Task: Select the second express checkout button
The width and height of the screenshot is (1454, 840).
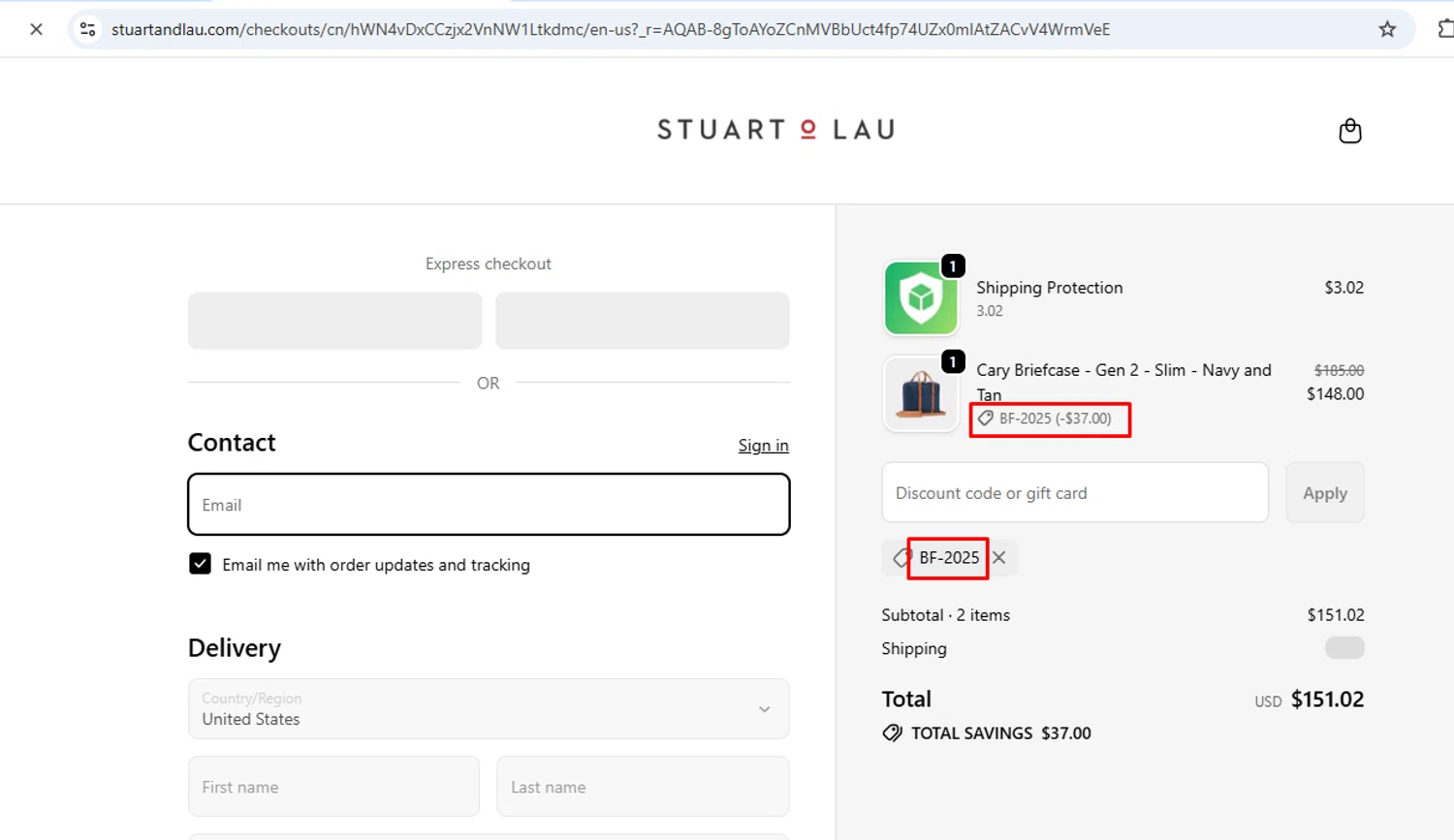Action: (643, 321)
